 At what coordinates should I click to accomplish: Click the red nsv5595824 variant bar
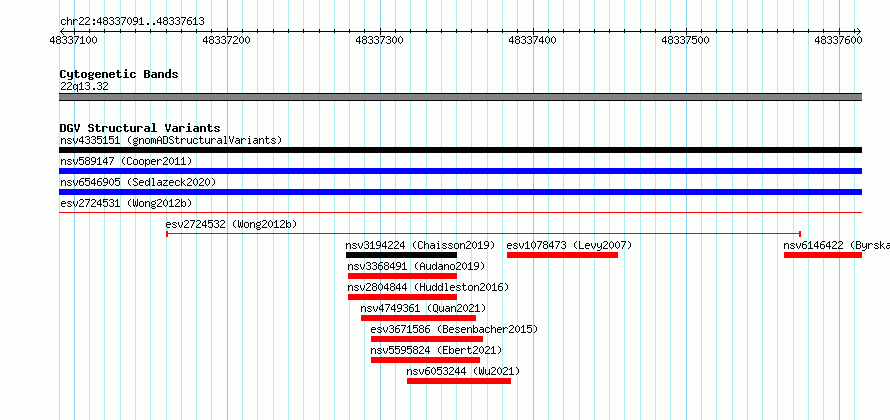tap(426, 360)
